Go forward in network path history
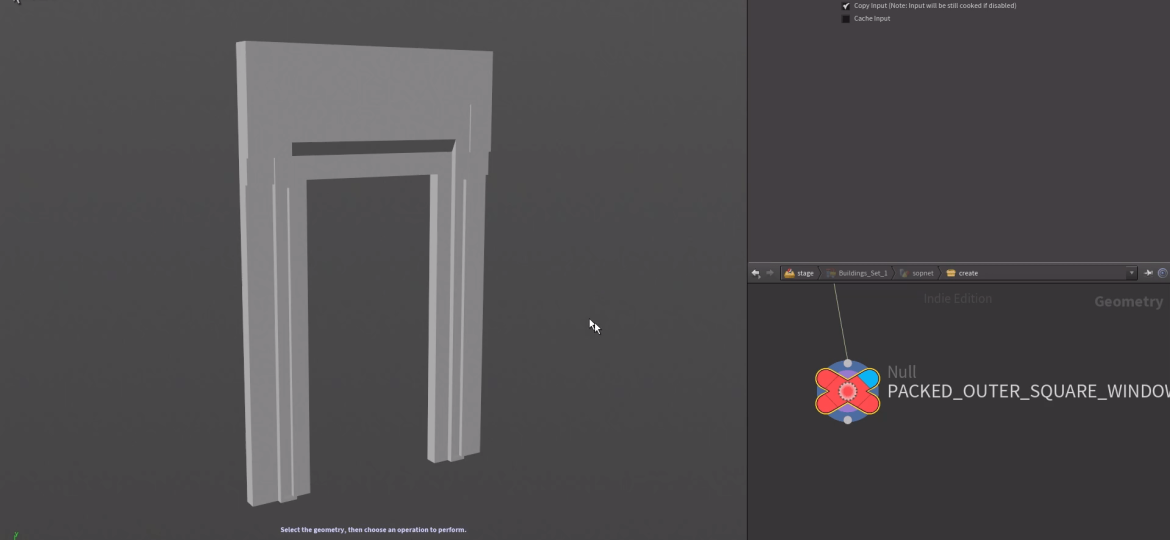This screenshot has height=540, width=1170. (769, 273)
